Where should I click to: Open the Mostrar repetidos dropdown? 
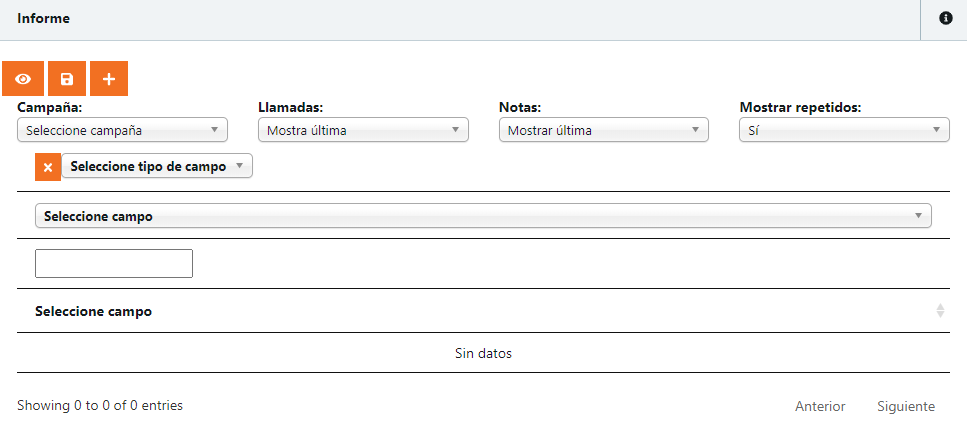point(844,130)
